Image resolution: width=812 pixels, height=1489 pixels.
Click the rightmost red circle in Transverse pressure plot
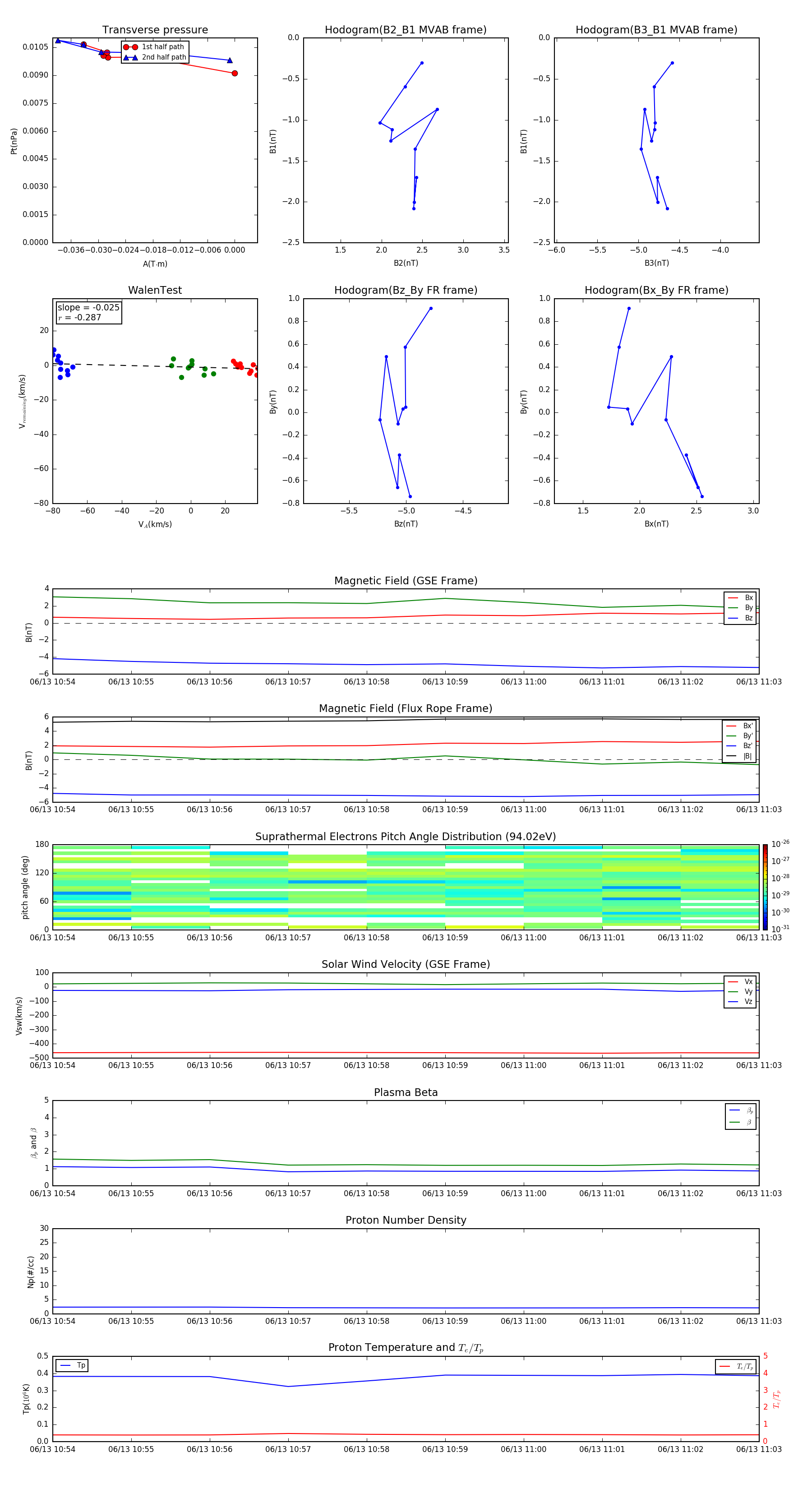[x=235, y=74]
